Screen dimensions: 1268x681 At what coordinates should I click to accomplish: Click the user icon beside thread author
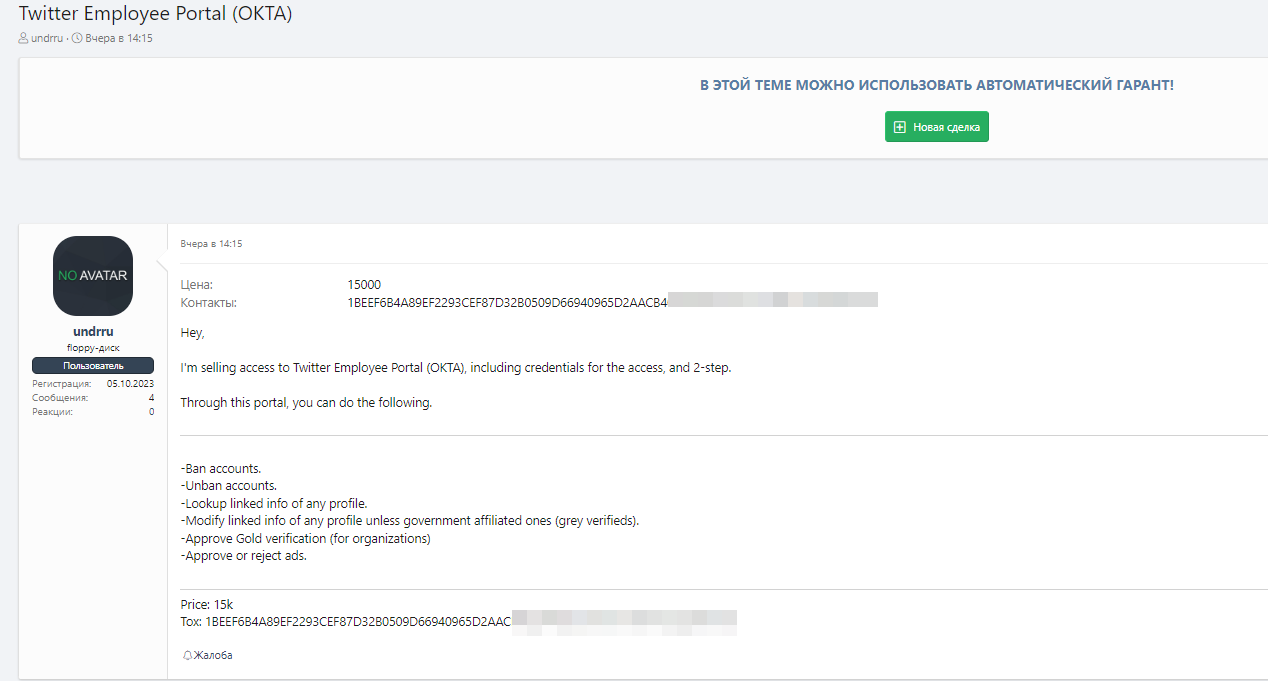[24, 38]
